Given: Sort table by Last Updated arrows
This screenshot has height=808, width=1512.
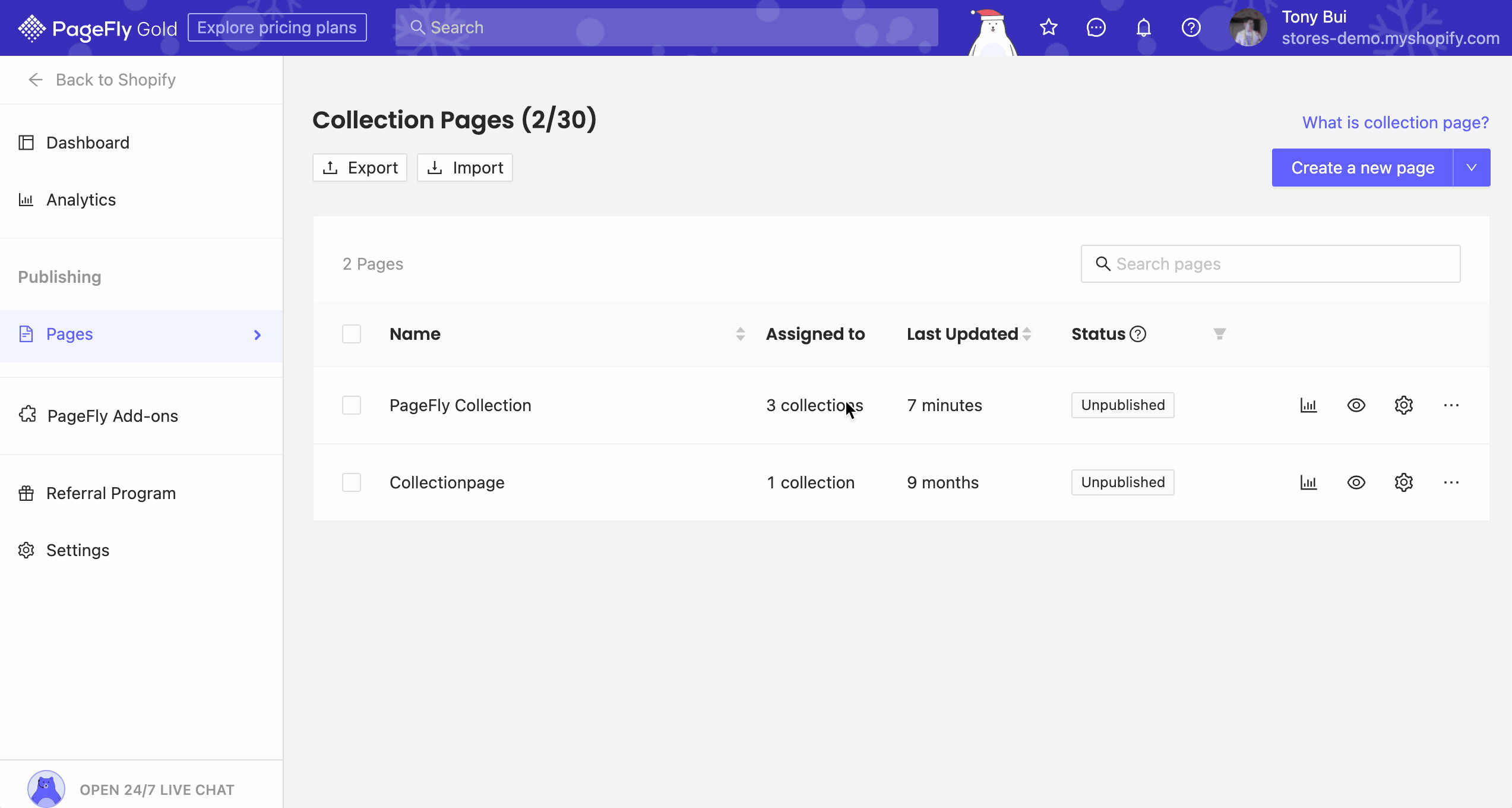Looking at the screenshot, I should click(1027, 334).
